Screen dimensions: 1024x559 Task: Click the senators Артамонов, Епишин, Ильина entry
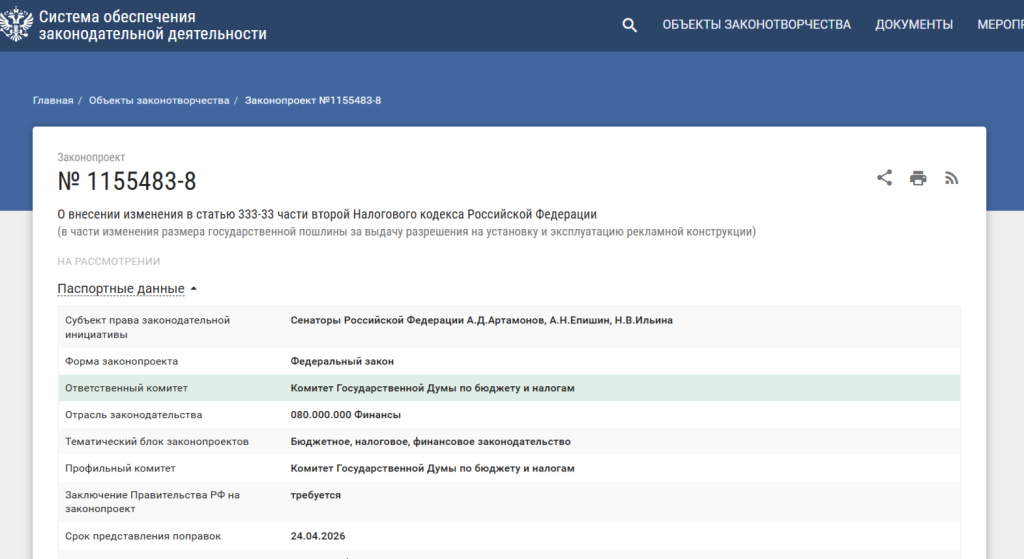point(481,320)
